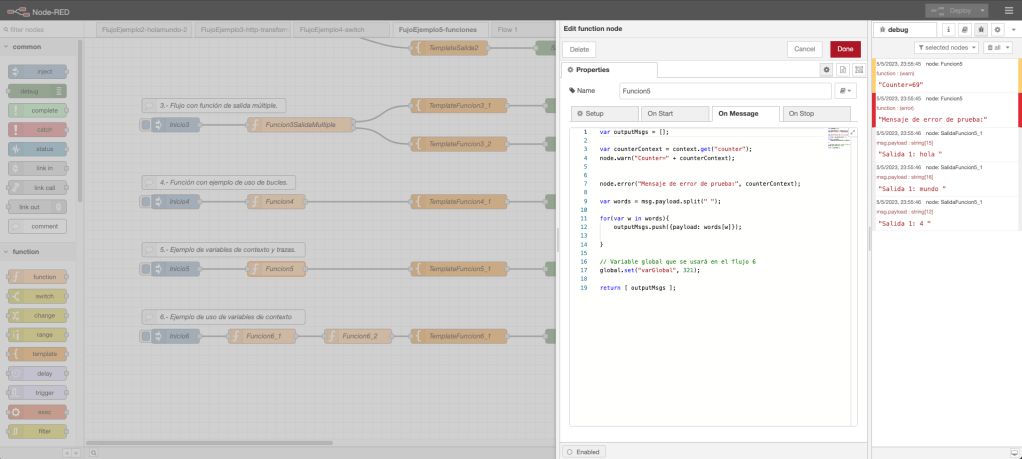
Task: Expand the code editor to full size
Action: 852,132
